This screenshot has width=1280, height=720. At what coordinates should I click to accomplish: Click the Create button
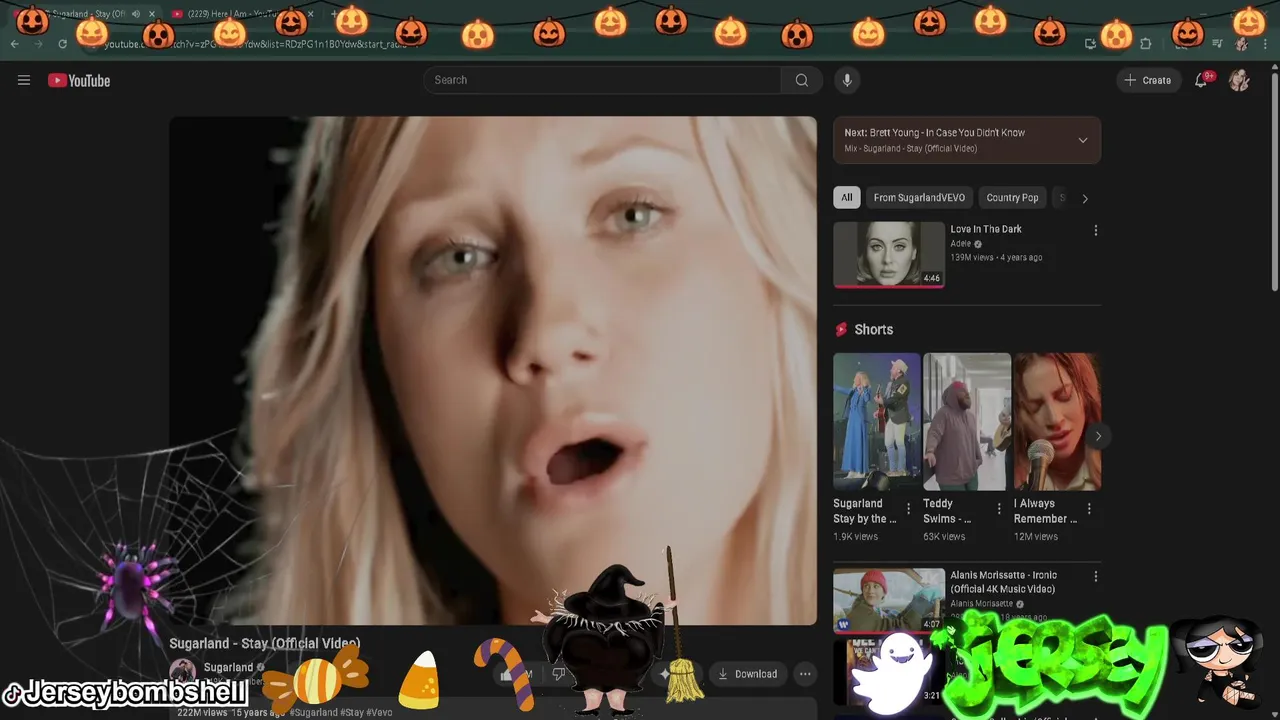pyautogui.click(x=1148, y=80)
